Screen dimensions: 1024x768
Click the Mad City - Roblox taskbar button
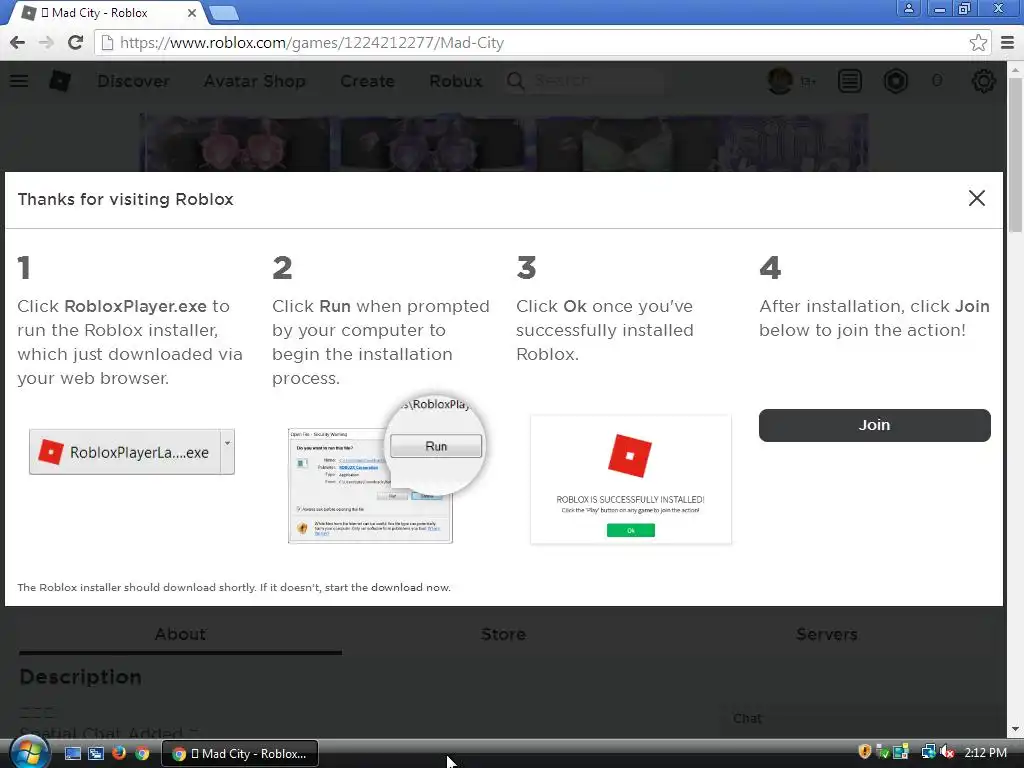[x=239, y=754]
